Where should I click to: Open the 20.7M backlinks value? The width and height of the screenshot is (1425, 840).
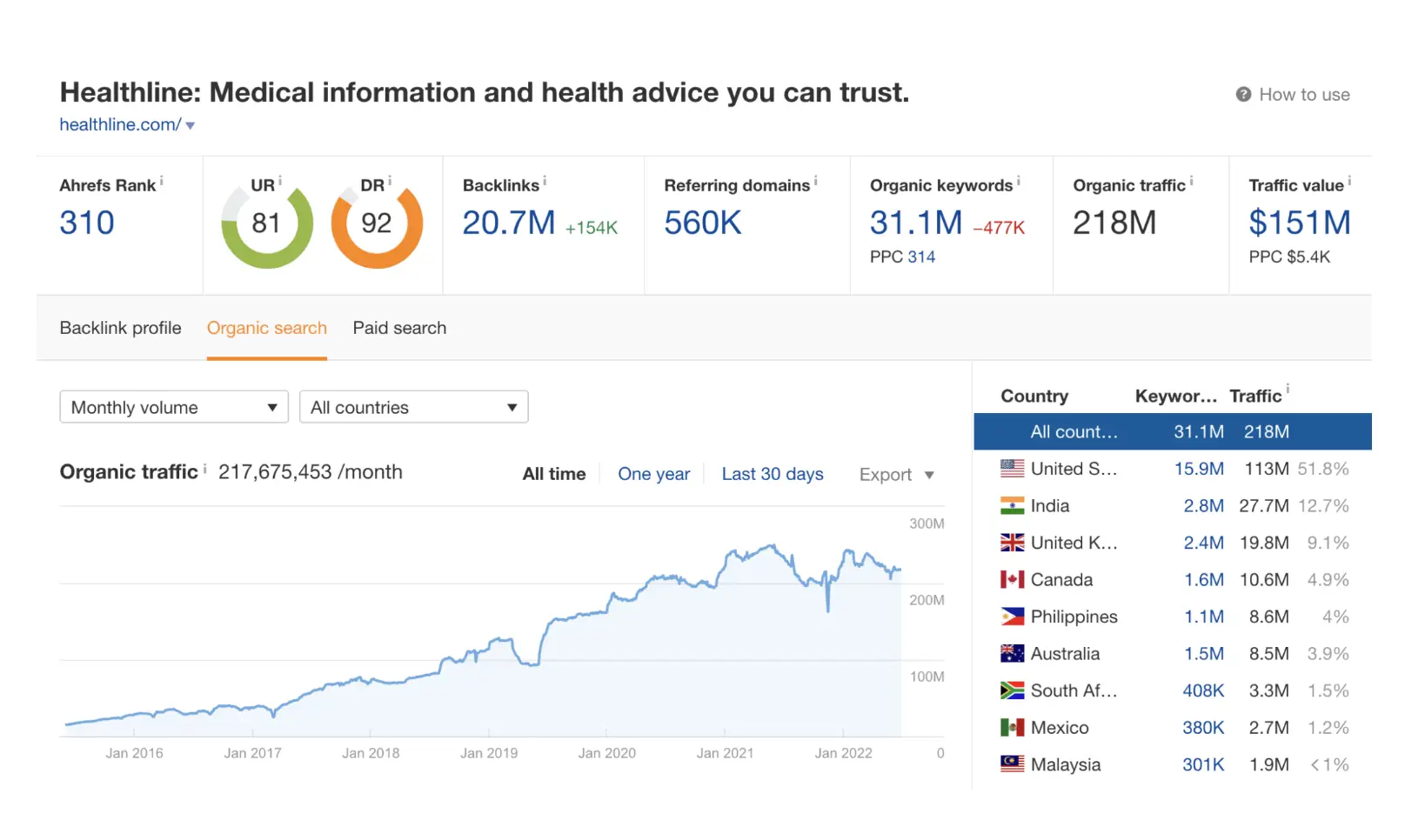(509, 223)
